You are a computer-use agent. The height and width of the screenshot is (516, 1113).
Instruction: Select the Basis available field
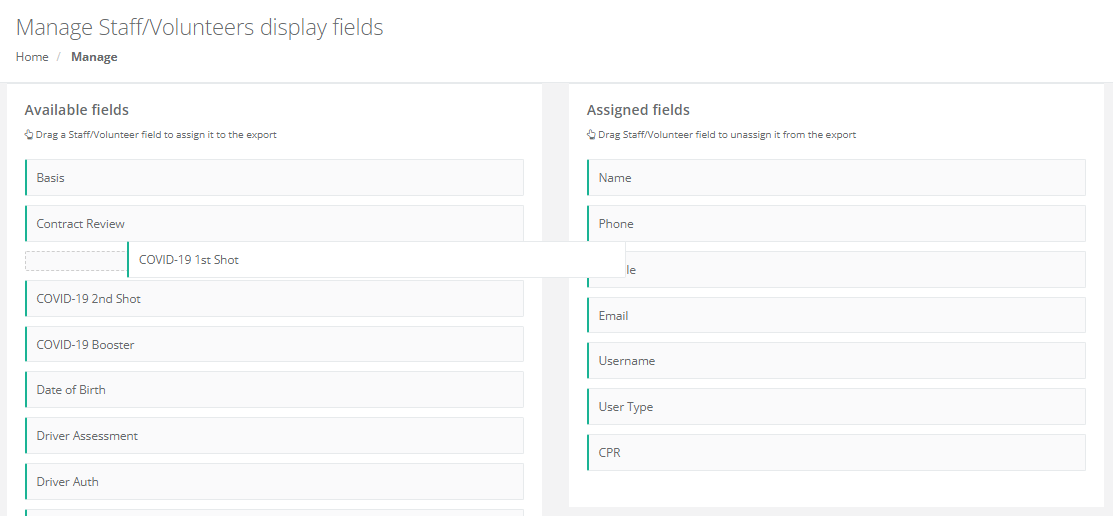274,177
